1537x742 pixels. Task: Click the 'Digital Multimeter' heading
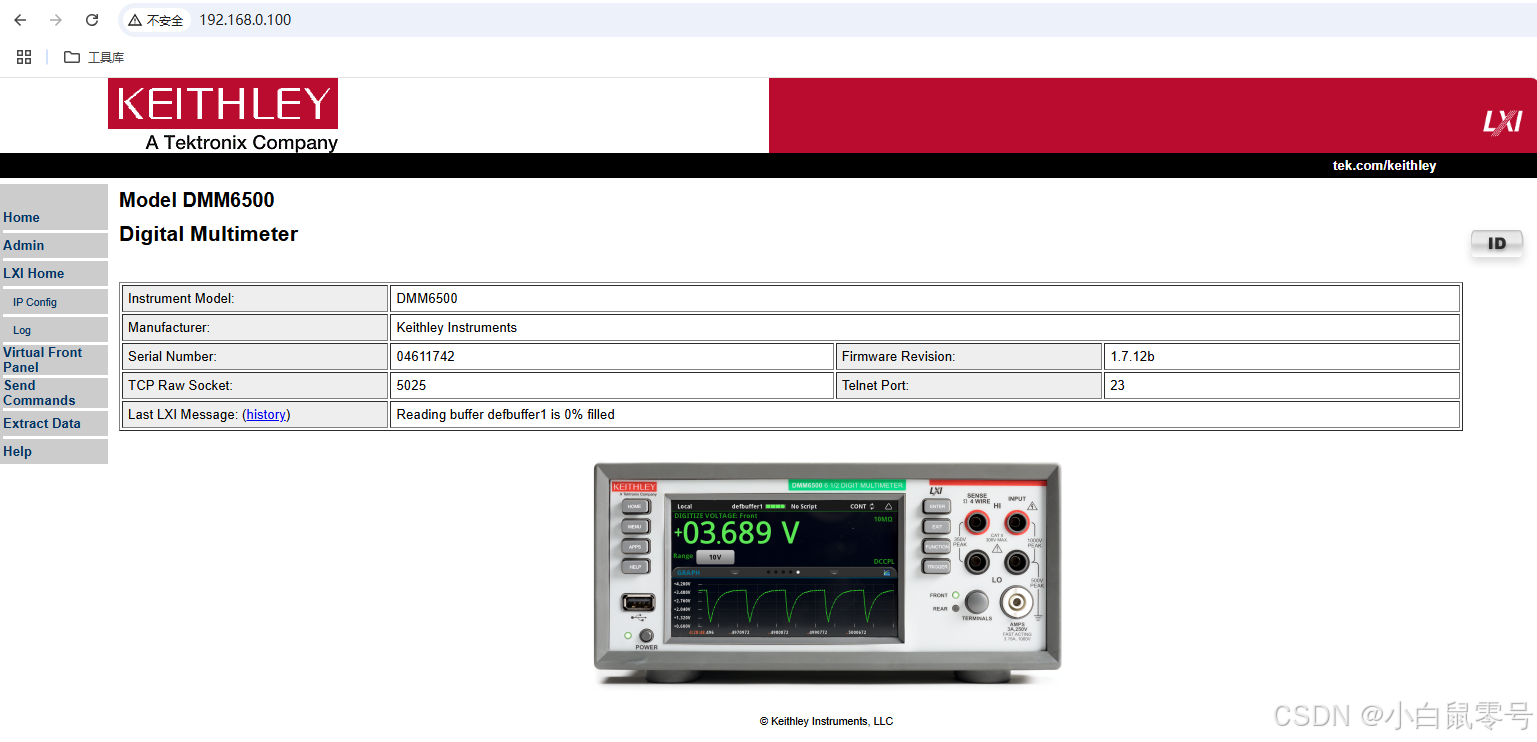(x=208, y=234)
